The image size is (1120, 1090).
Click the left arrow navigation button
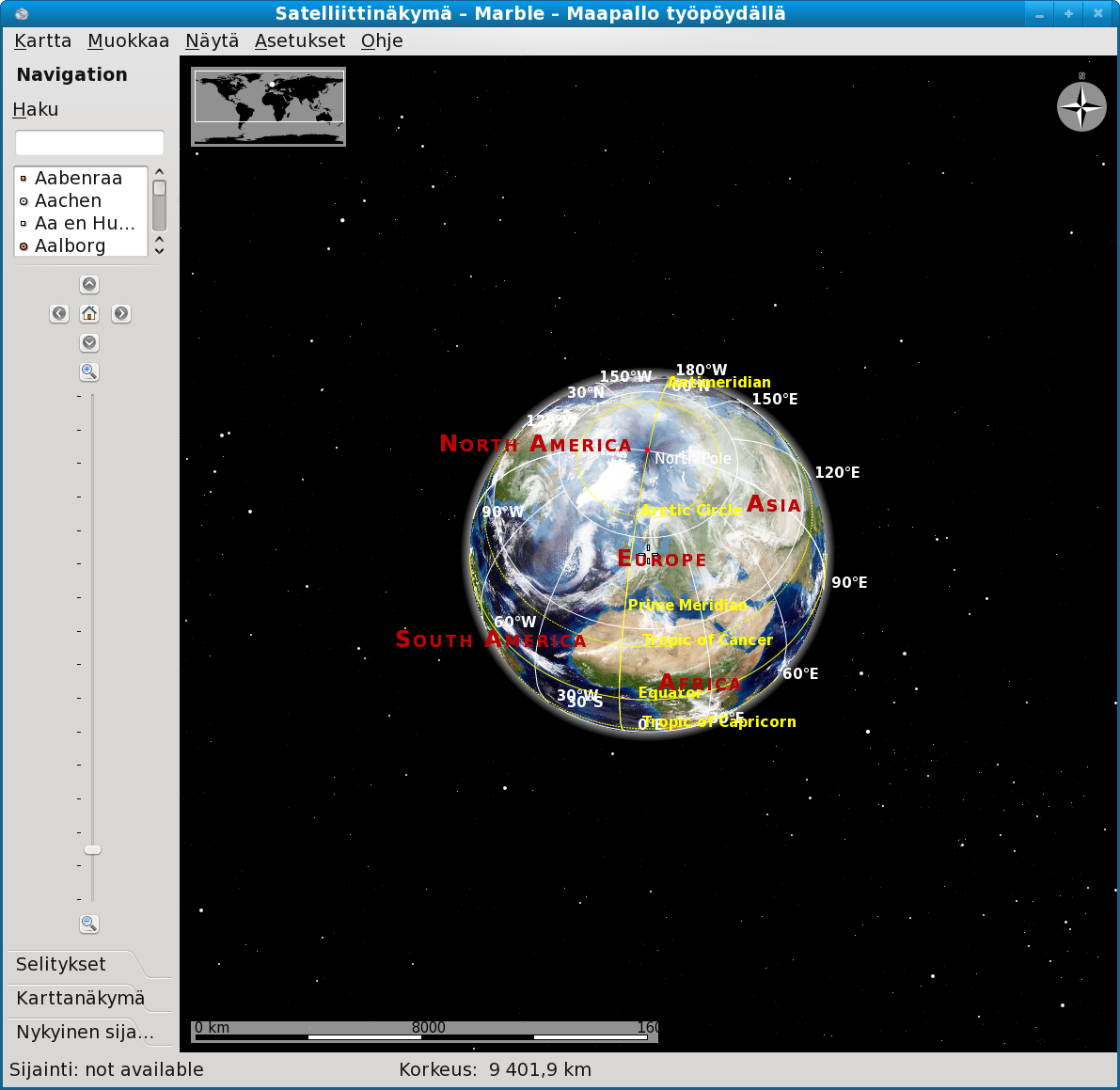(59, 313)
